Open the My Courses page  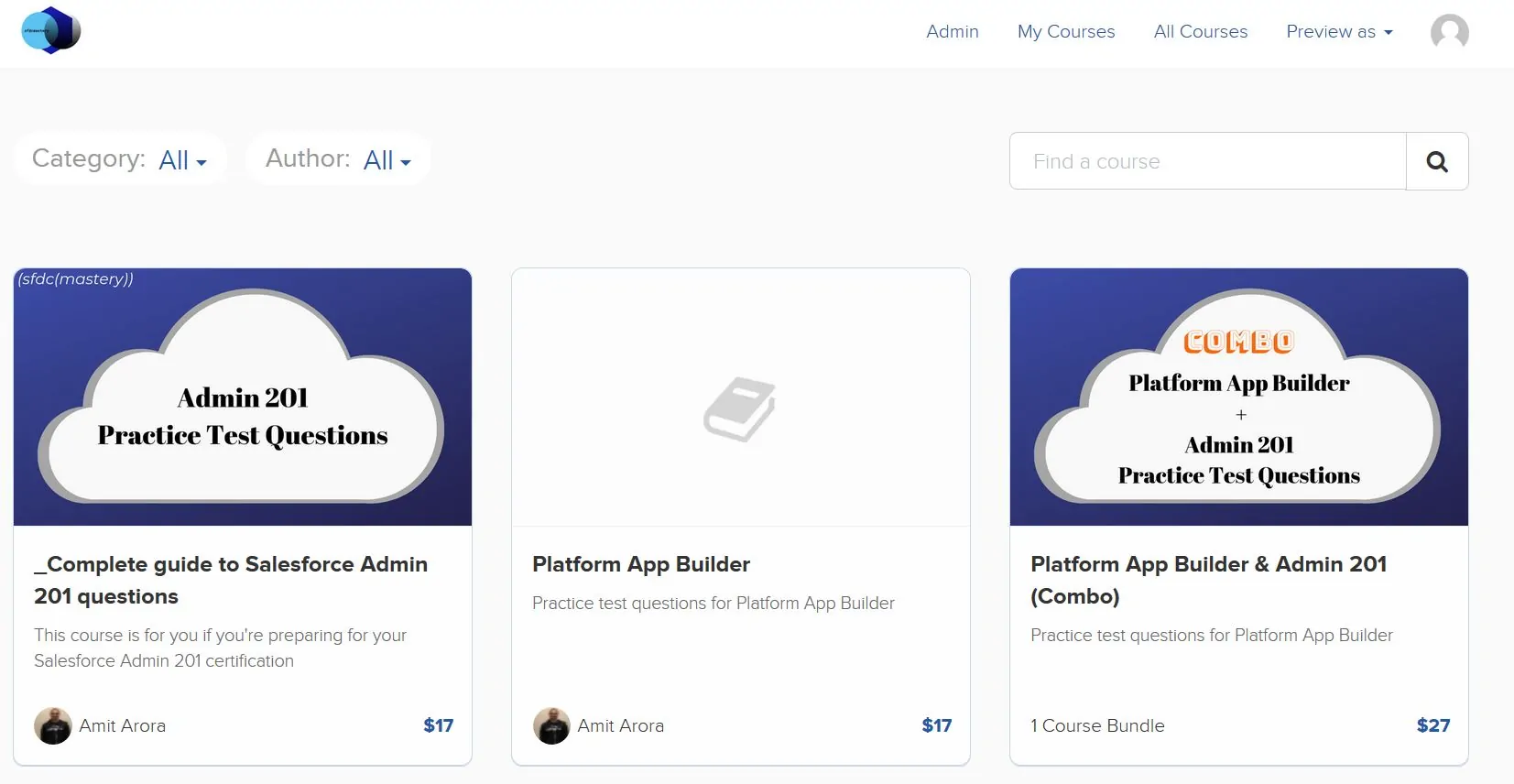pos(1065,32)
